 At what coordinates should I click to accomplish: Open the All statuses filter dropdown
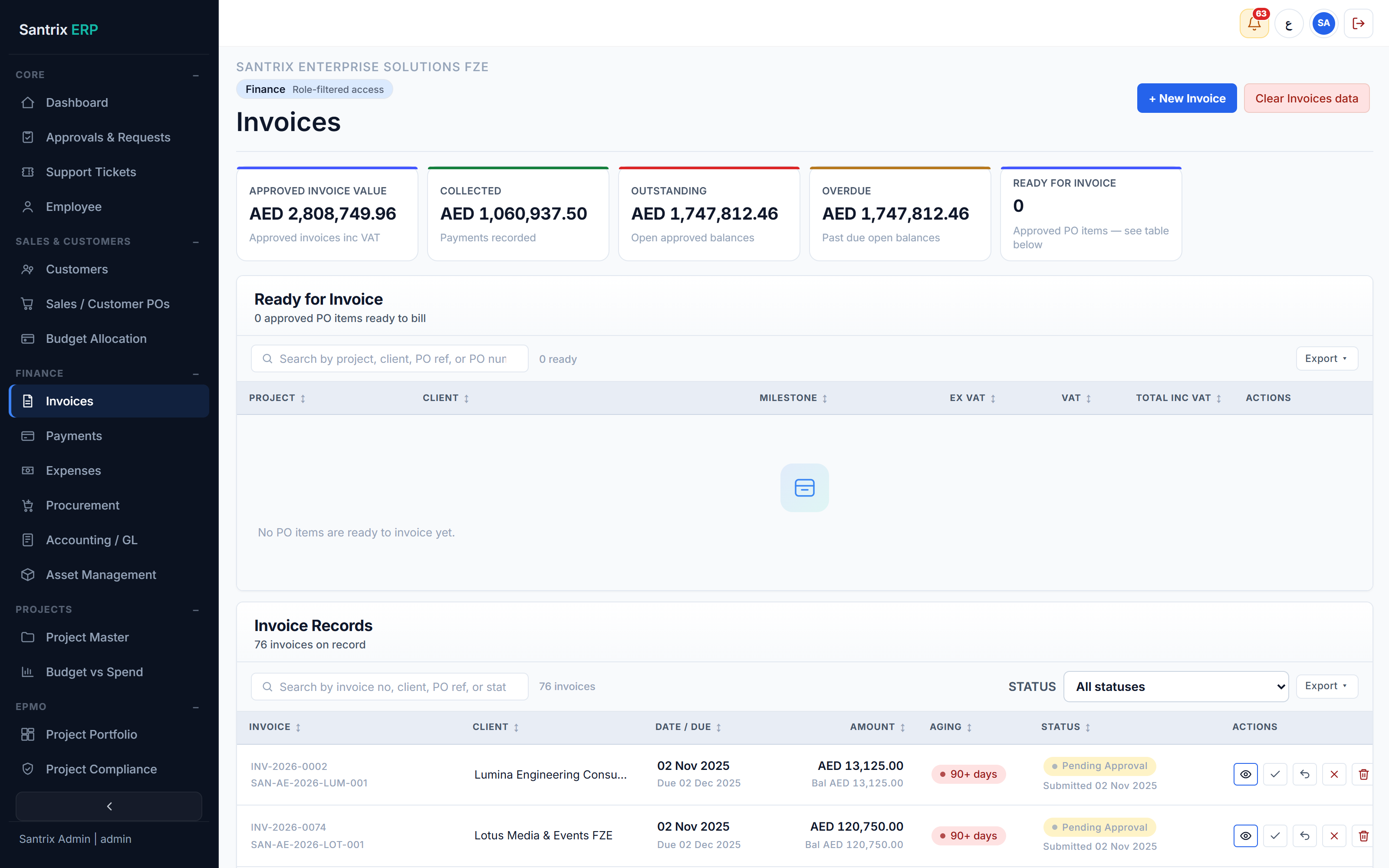pos(1175,687)
